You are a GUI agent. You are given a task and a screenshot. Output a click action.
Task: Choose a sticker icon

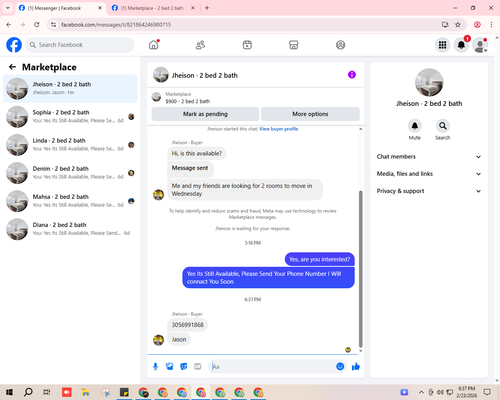pyautogui.click(x=184, y=367)
